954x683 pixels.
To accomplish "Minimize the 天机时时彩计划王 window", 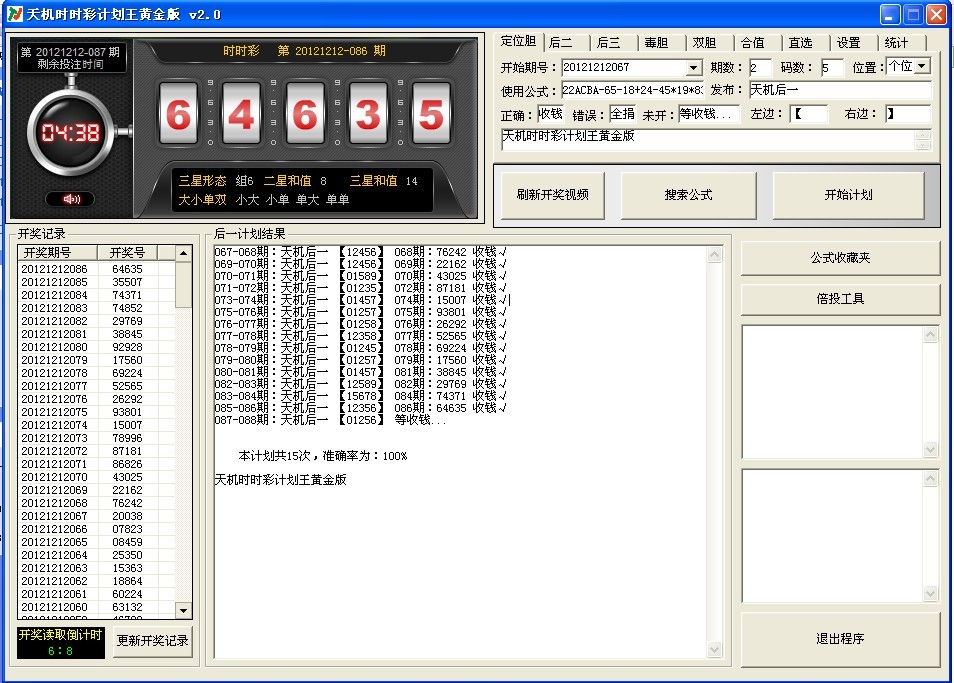I will click(x=890, y=15).
